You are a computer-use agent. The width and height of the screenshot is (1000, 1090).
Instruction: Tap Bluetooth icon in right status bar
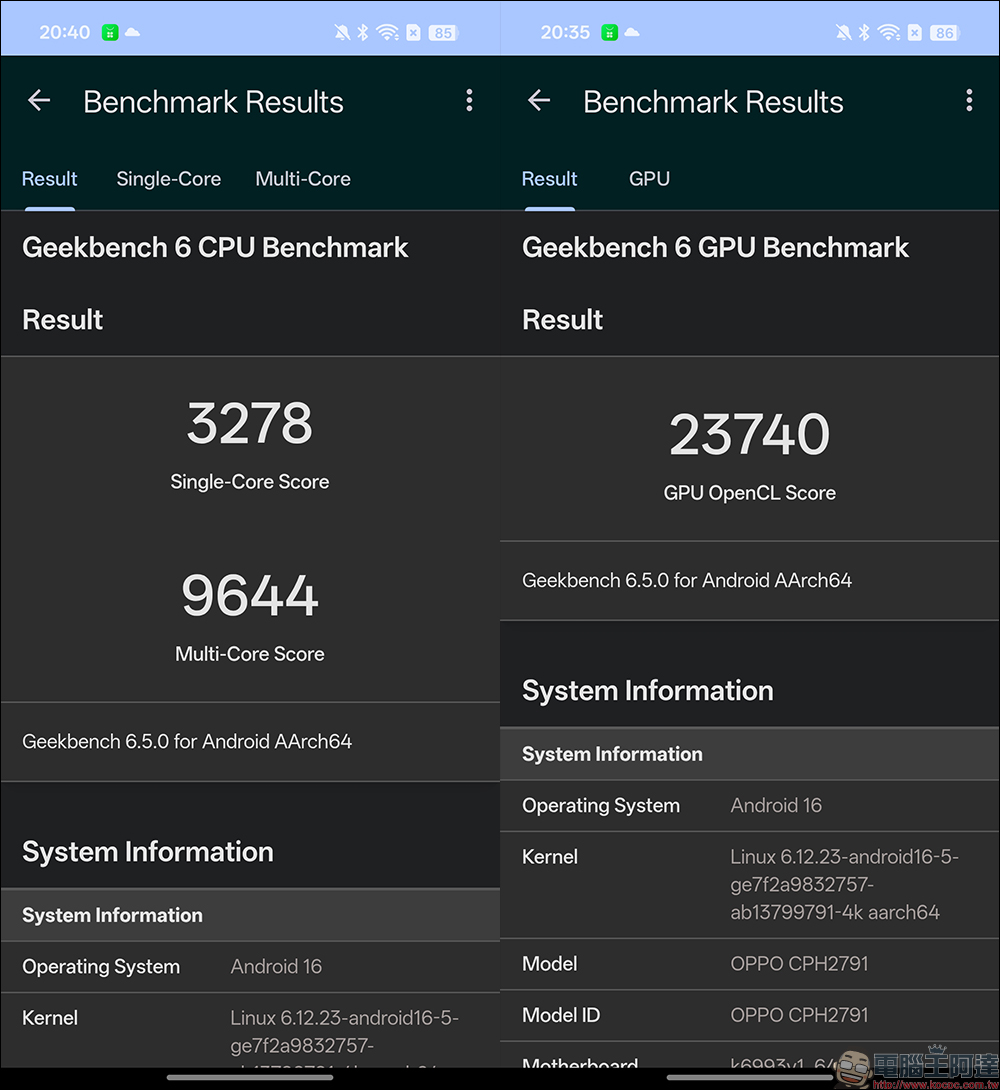pyautogui.click(x=865, y=33)
